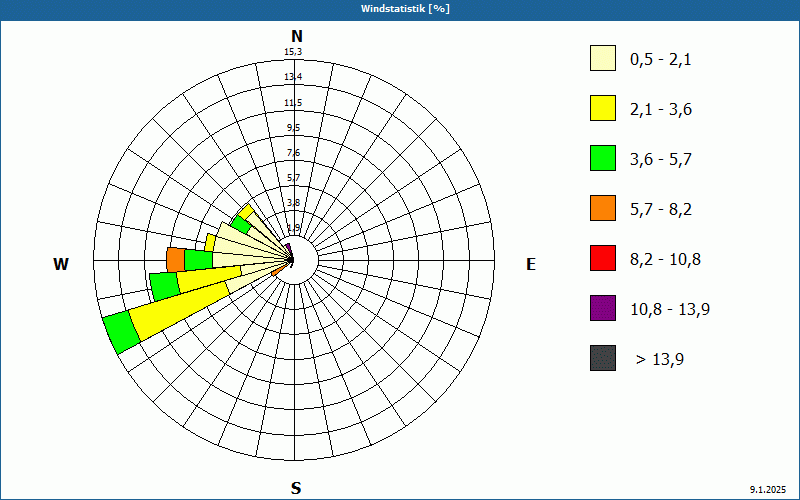Click the small purple segment near the rose center
This screenshot has height=500, width=800.
[288, 248]
